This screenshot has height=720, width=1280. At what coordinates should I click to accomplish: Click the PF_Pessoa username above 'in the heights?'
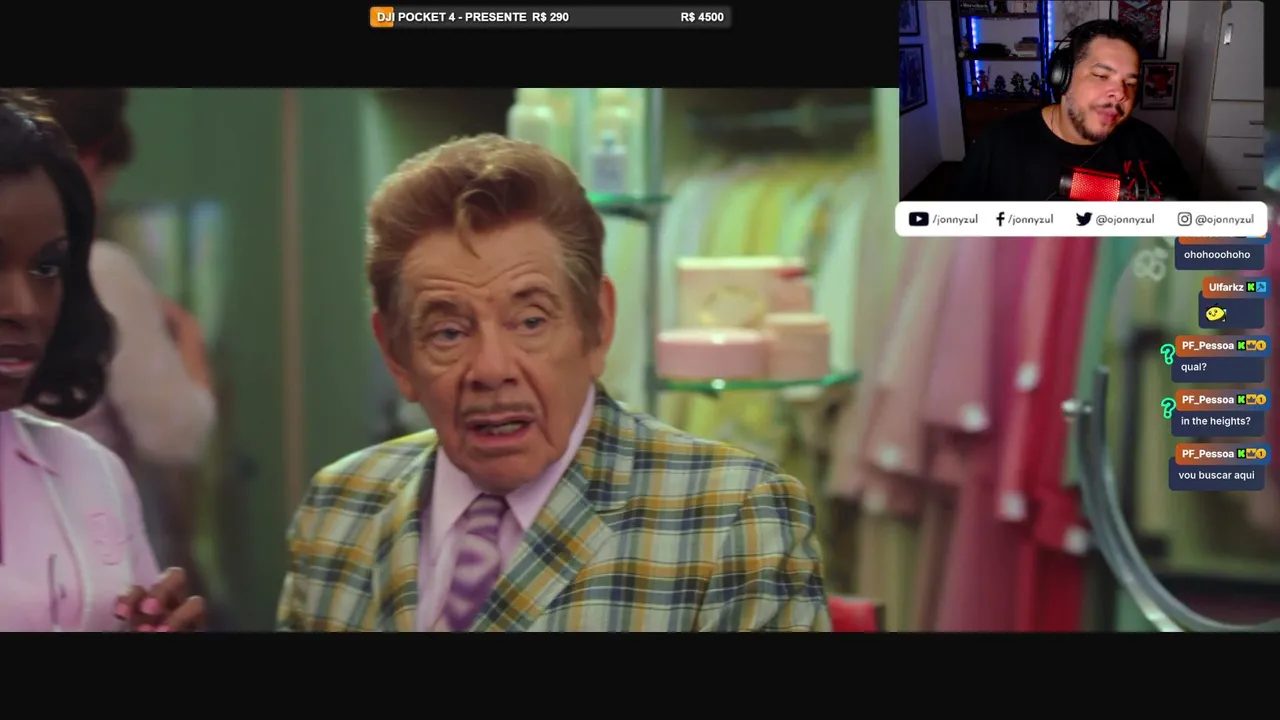point(1208,400)
